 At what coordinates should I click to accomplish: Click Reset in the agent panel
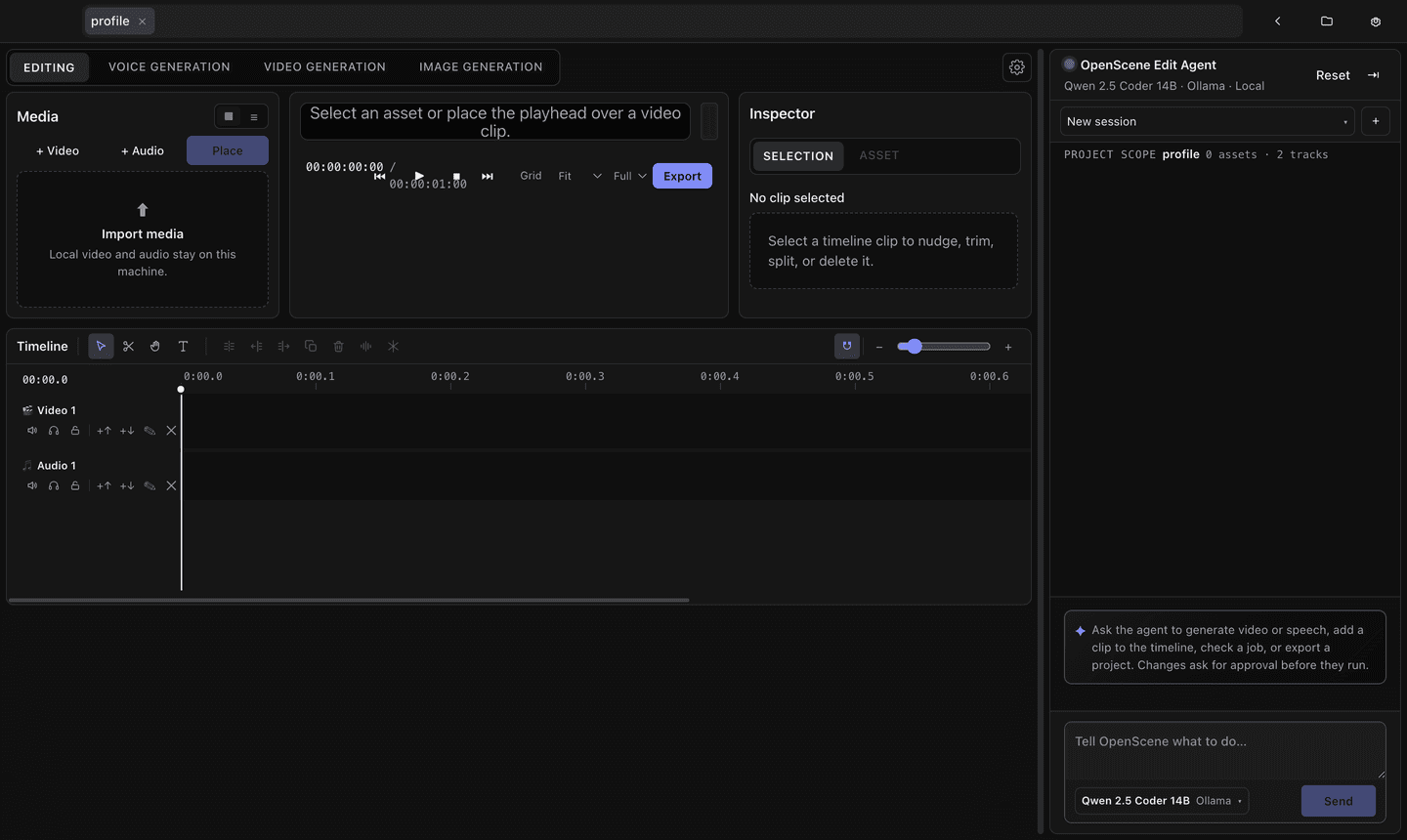tap(1333, 75)
